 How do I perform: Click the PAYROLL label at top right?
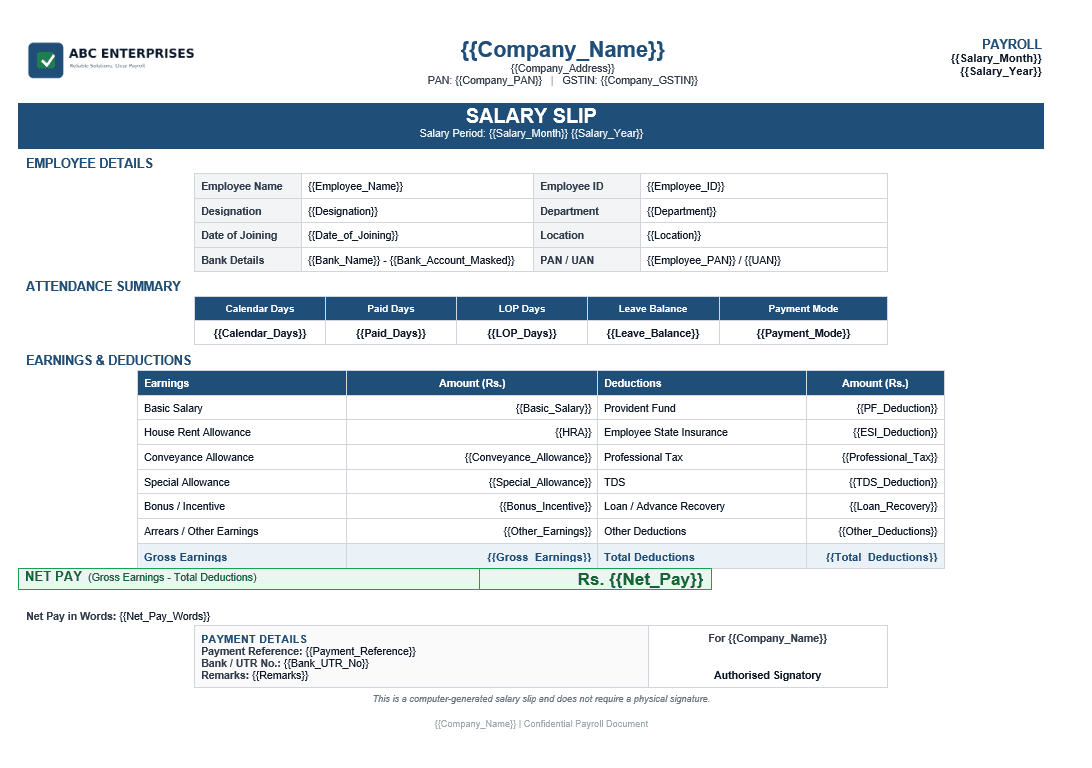click(1011, 45)
